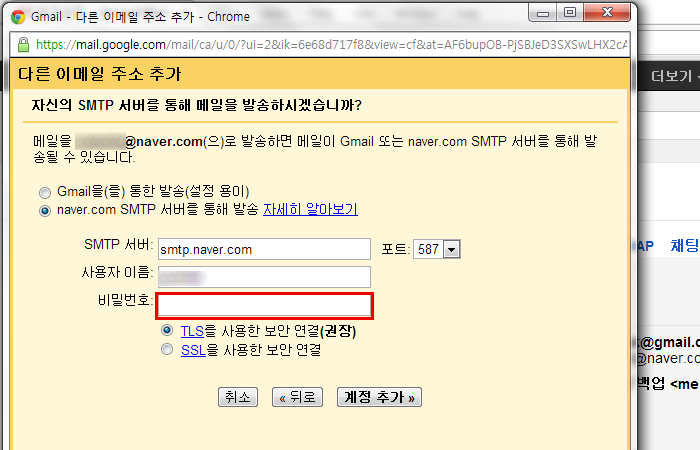The height and width of the screenshot is (450, 700).
Task: Click the heading 다른 이메일 주소 추가
Action: point(100,74)
